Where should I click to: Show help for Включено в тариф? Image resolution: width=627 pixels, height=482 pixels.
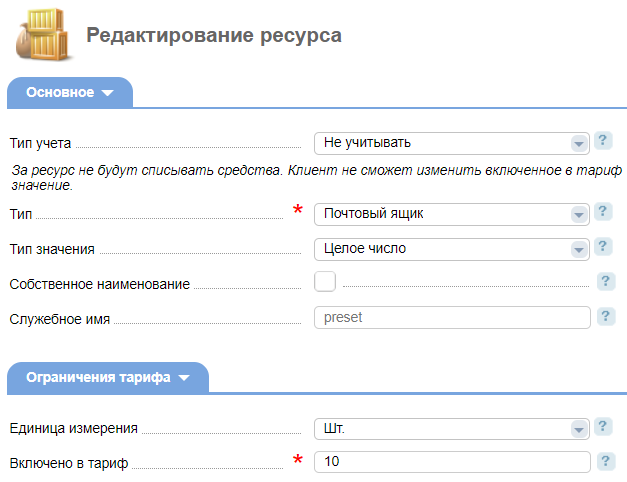pyautogui.click(x=606, y=461)
